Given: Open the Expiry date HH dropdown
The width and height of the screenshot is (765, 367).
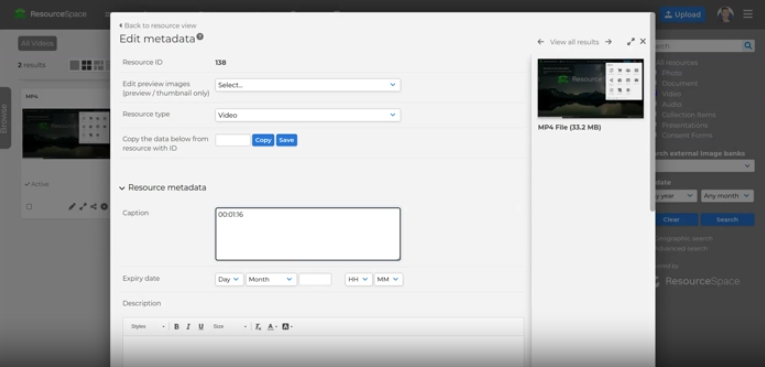Looking at the screenshot, I should (358, 279).
